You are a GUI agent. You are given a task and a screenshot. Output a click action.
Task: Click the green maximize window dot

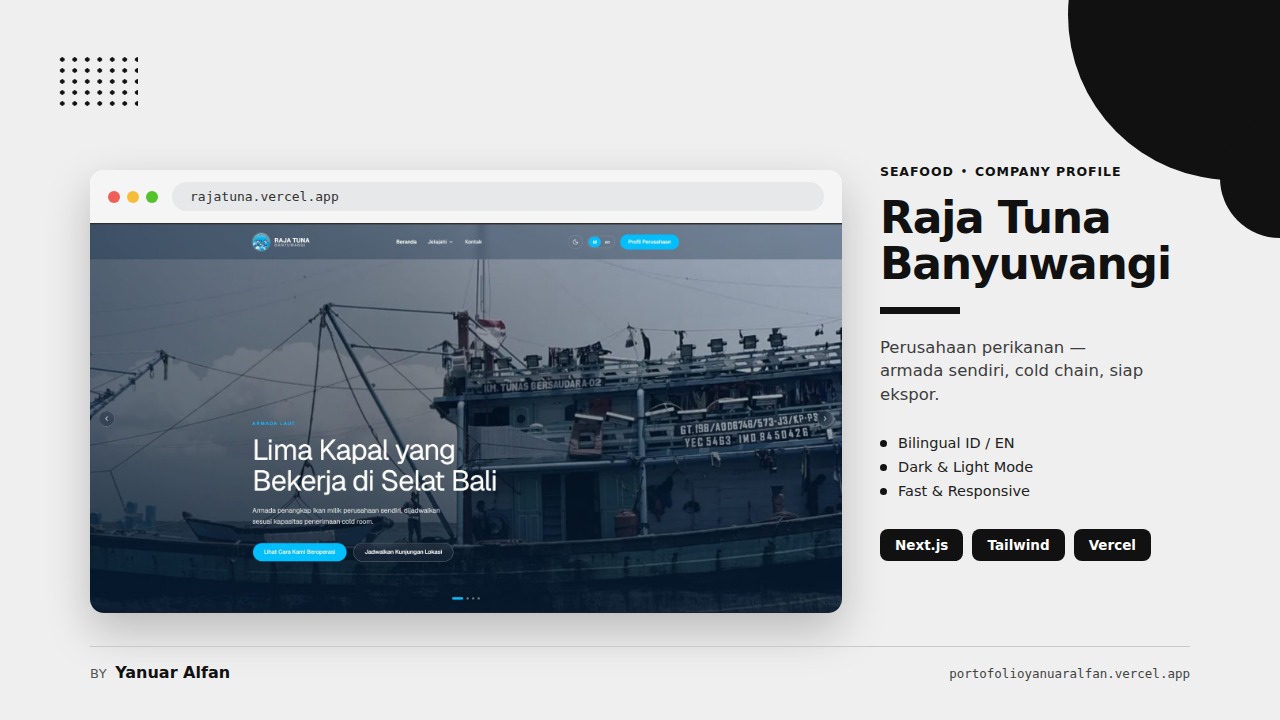pos(152,197)
